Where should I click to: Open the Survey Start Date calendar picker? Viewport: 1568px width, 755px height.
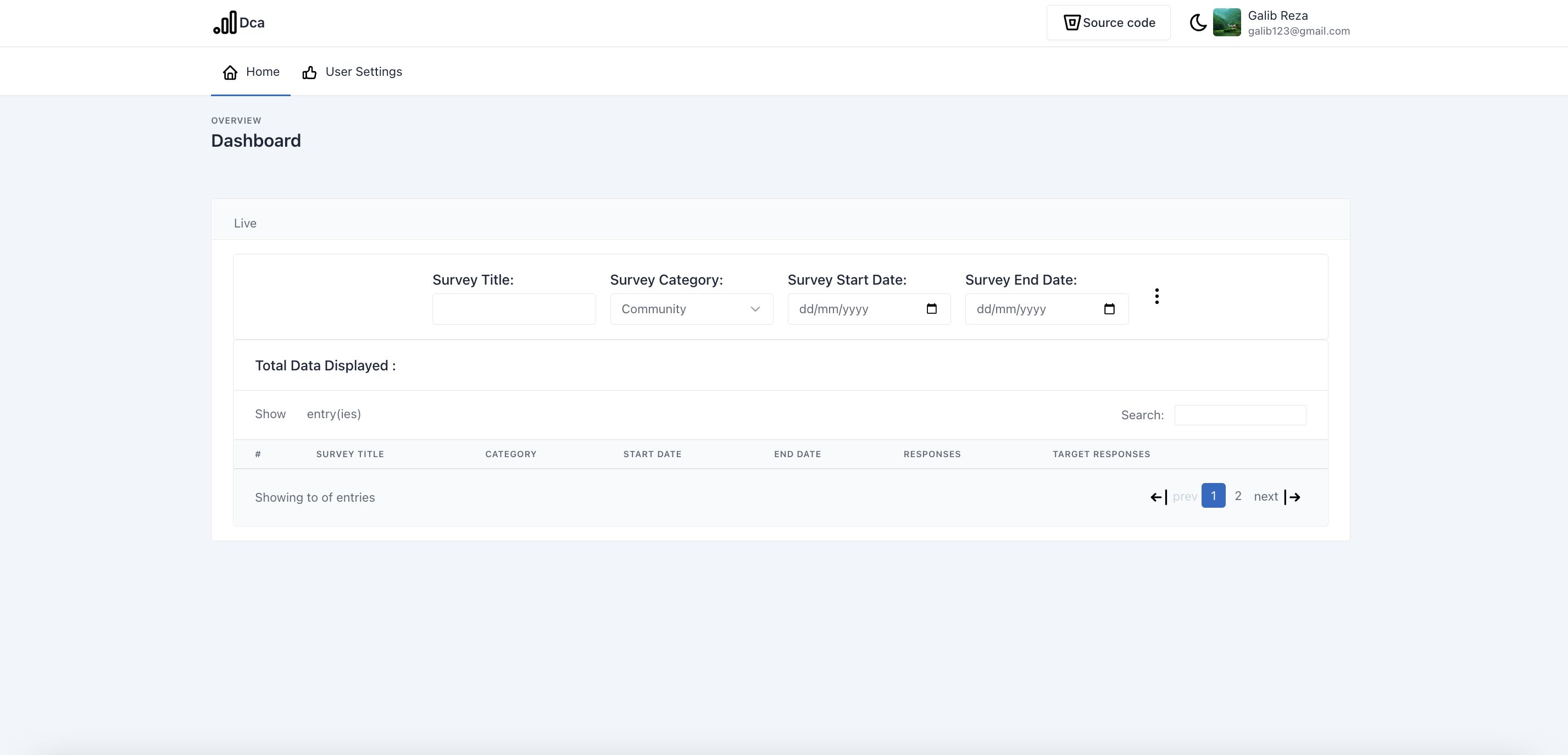tap(931, 309)
